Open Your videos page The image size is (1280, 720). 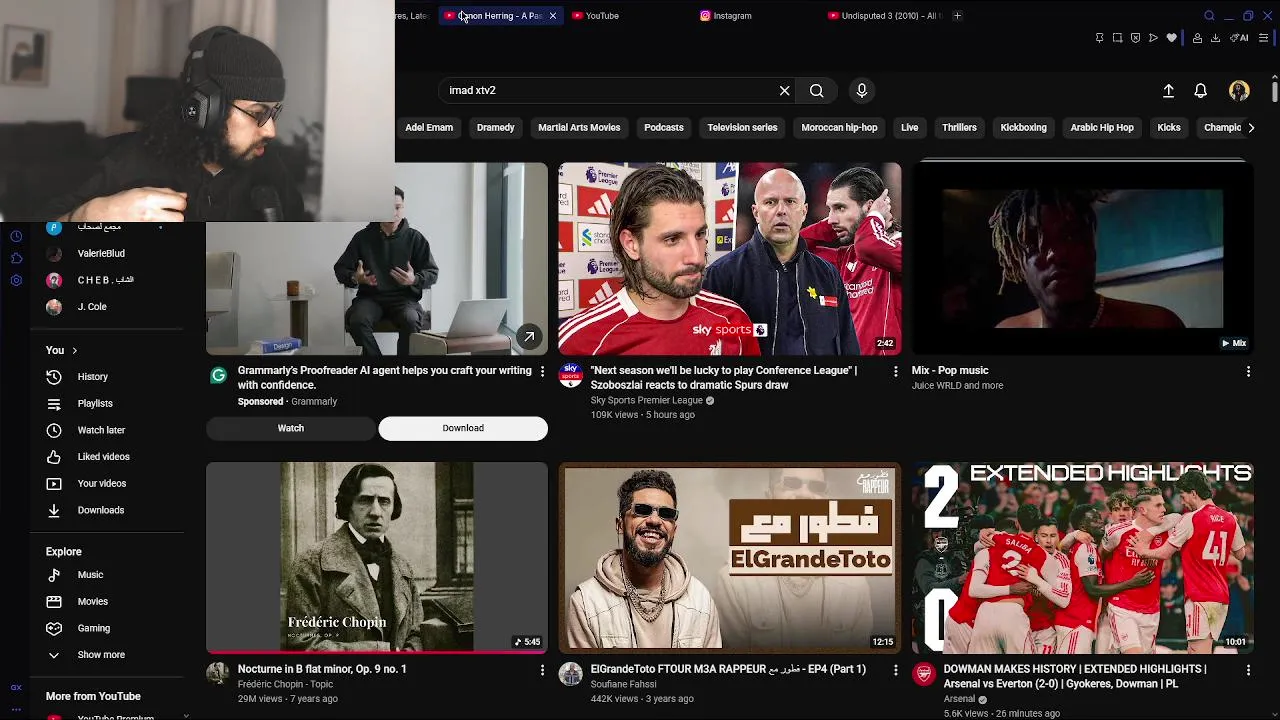[101, 483]
